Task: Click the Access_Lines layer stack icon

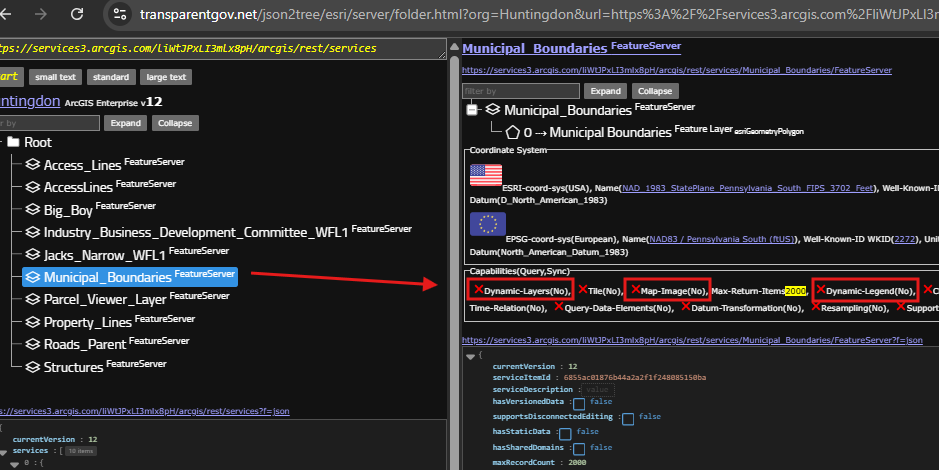Action: 33,164
